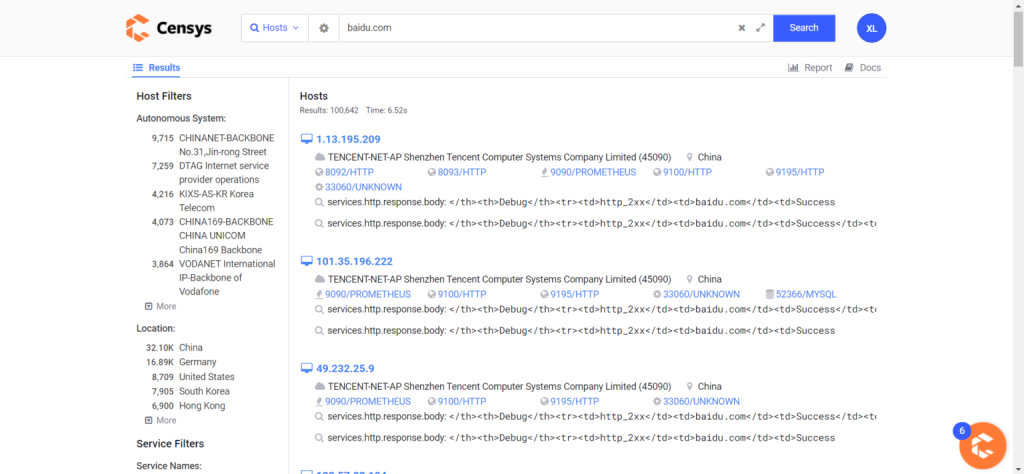Click the Censys logo
This screenshot has width=1024, height=474.
(168, 28)
